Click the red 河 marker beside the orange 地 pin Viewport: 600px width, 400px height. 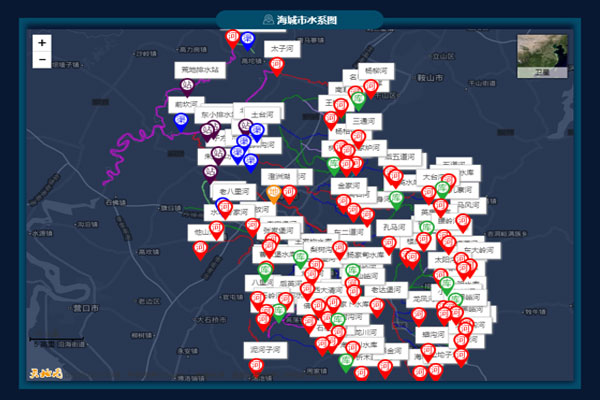(x=290, y=194)
